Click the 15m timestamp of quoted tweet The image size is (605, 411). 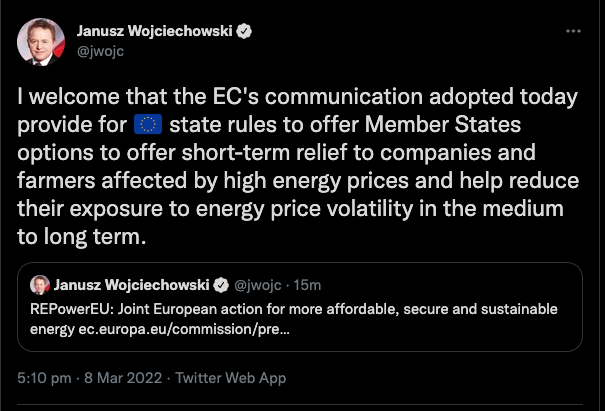coord(307,285)
